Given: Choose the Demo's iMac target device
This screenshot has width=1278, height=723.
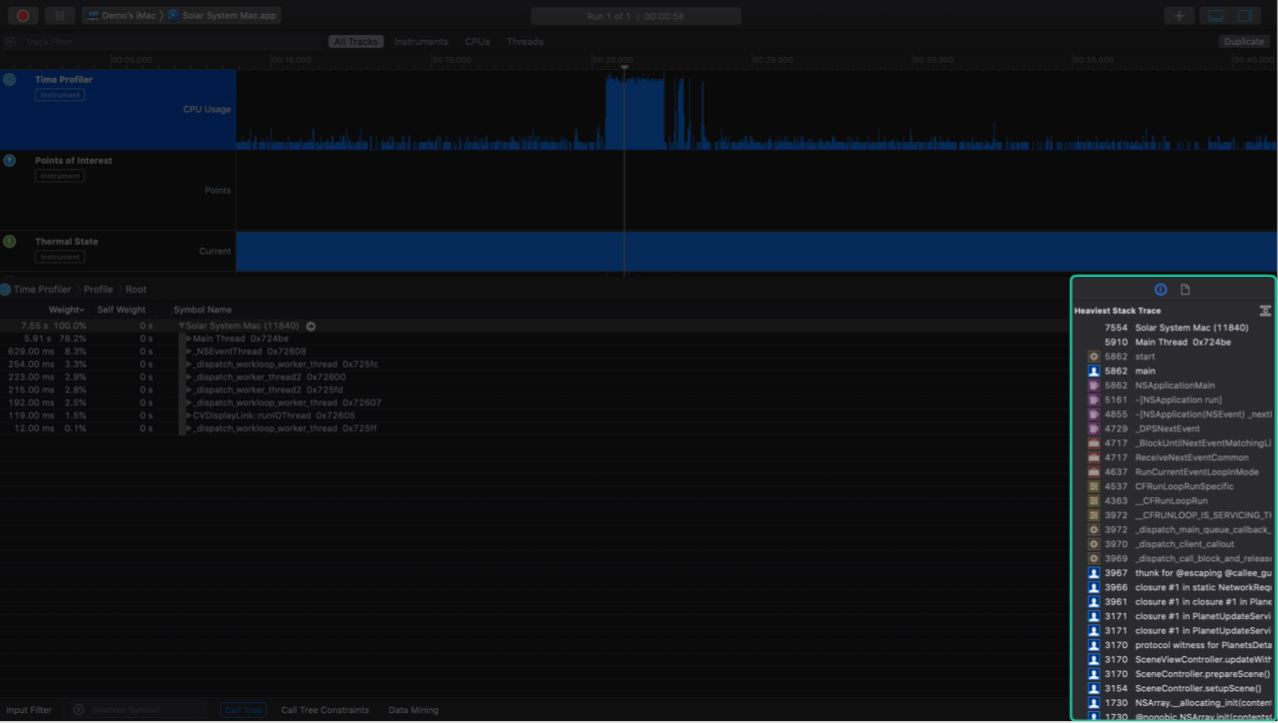Looking at the screenshot, I should click(121, 16).
